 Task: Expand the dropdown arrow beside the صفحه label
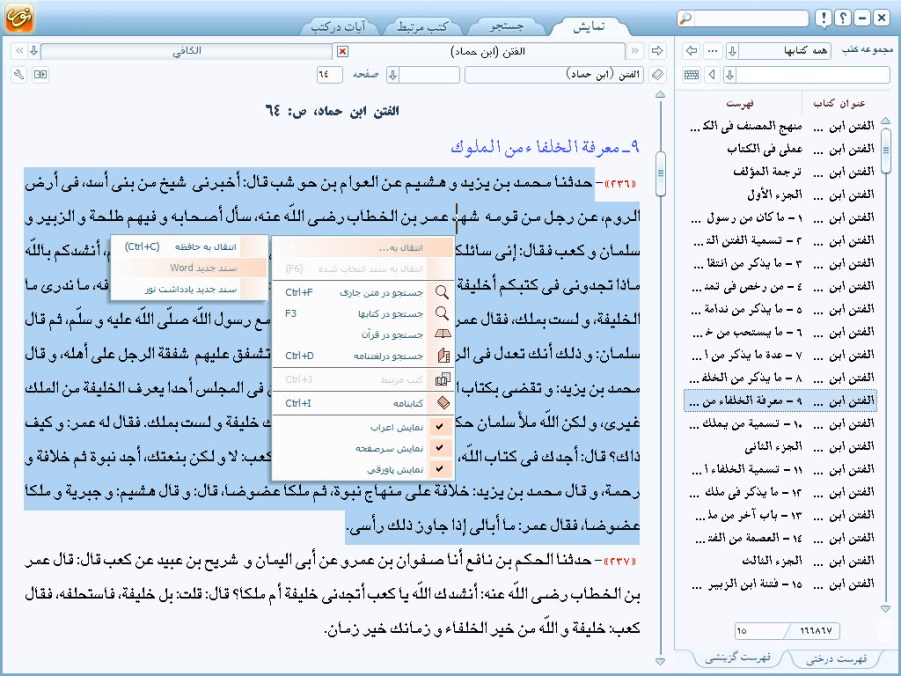tap(393, 75)
